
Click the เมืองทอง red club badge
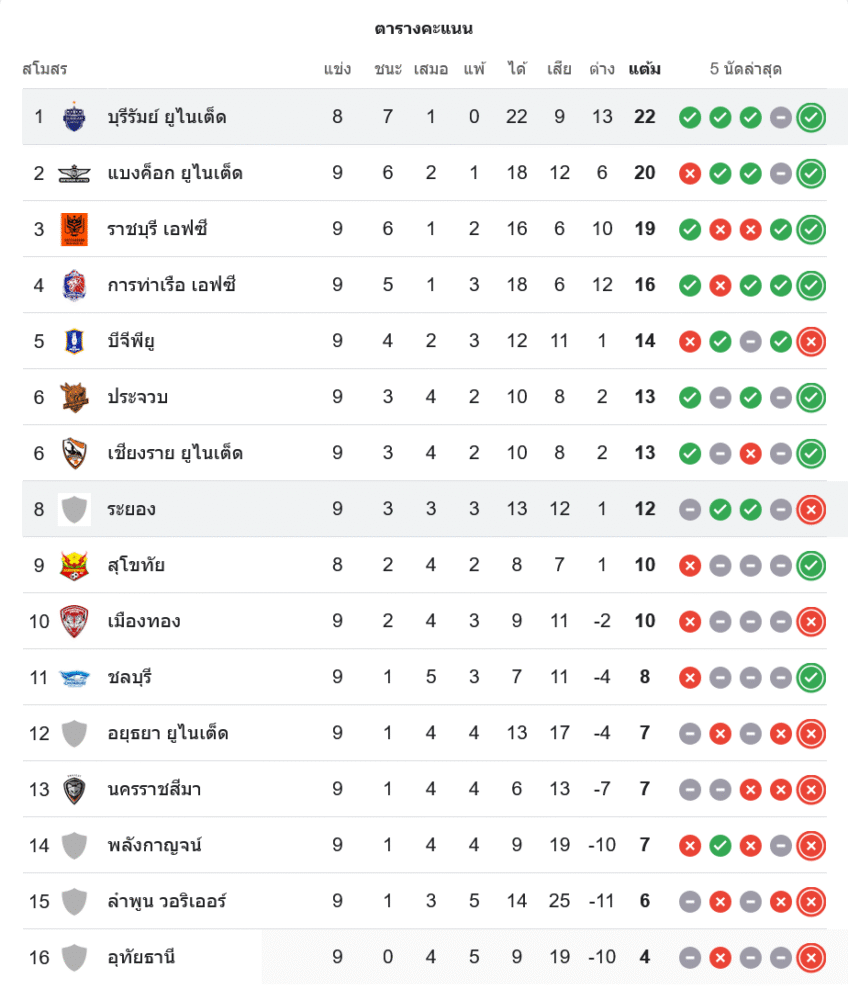pos(74,621)
